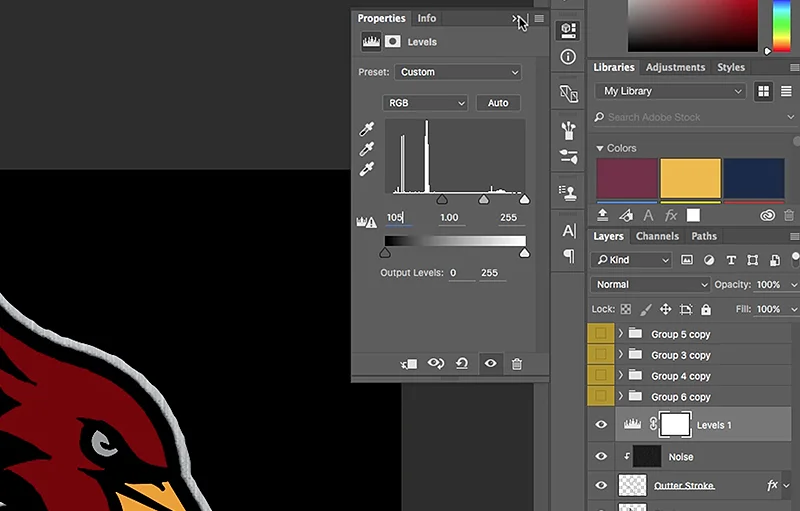The width and height of the screenshot is (800, 511).
Task: Open the Tool Presets stamp icon in dock
Action: 568,192
